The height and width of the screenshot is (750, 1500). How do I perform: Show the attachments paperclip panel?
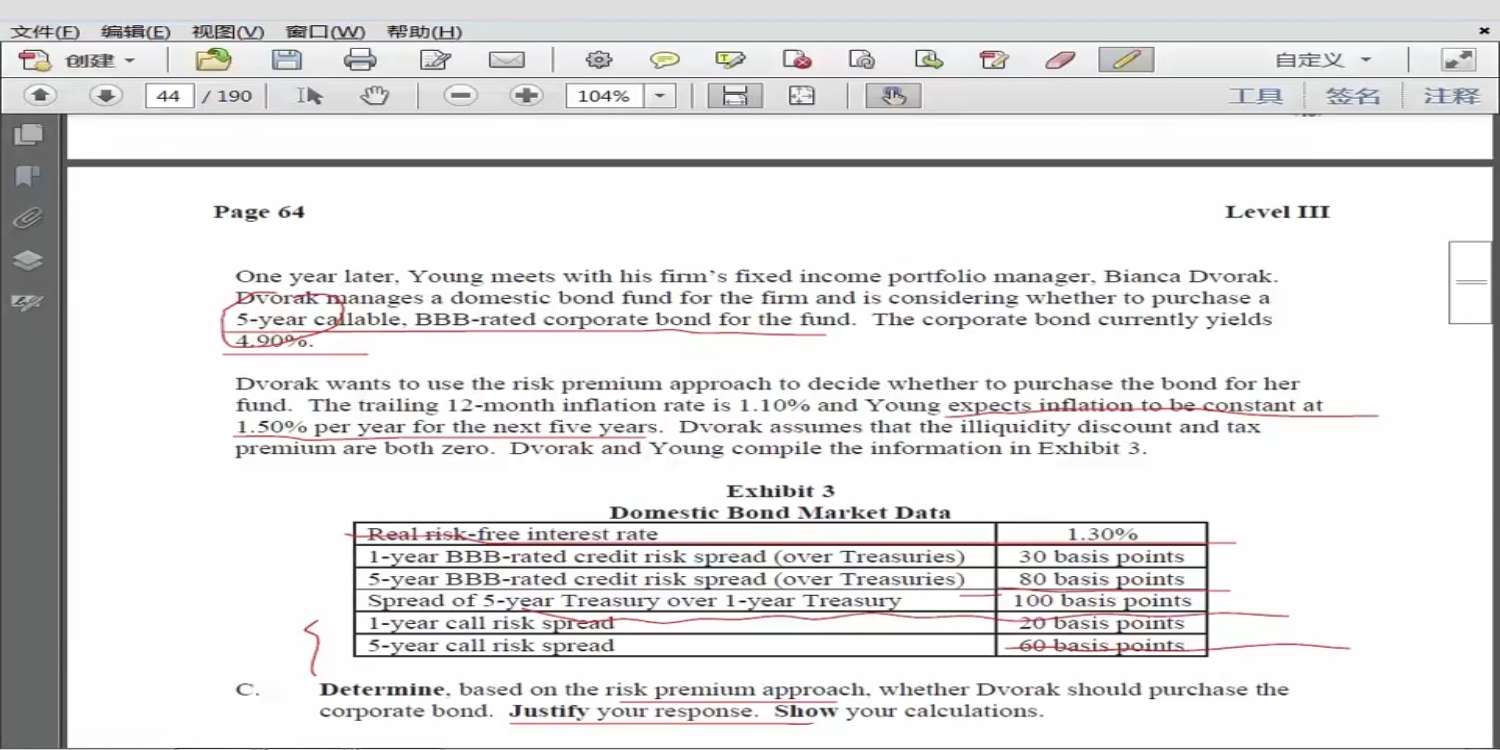[27, 218]
